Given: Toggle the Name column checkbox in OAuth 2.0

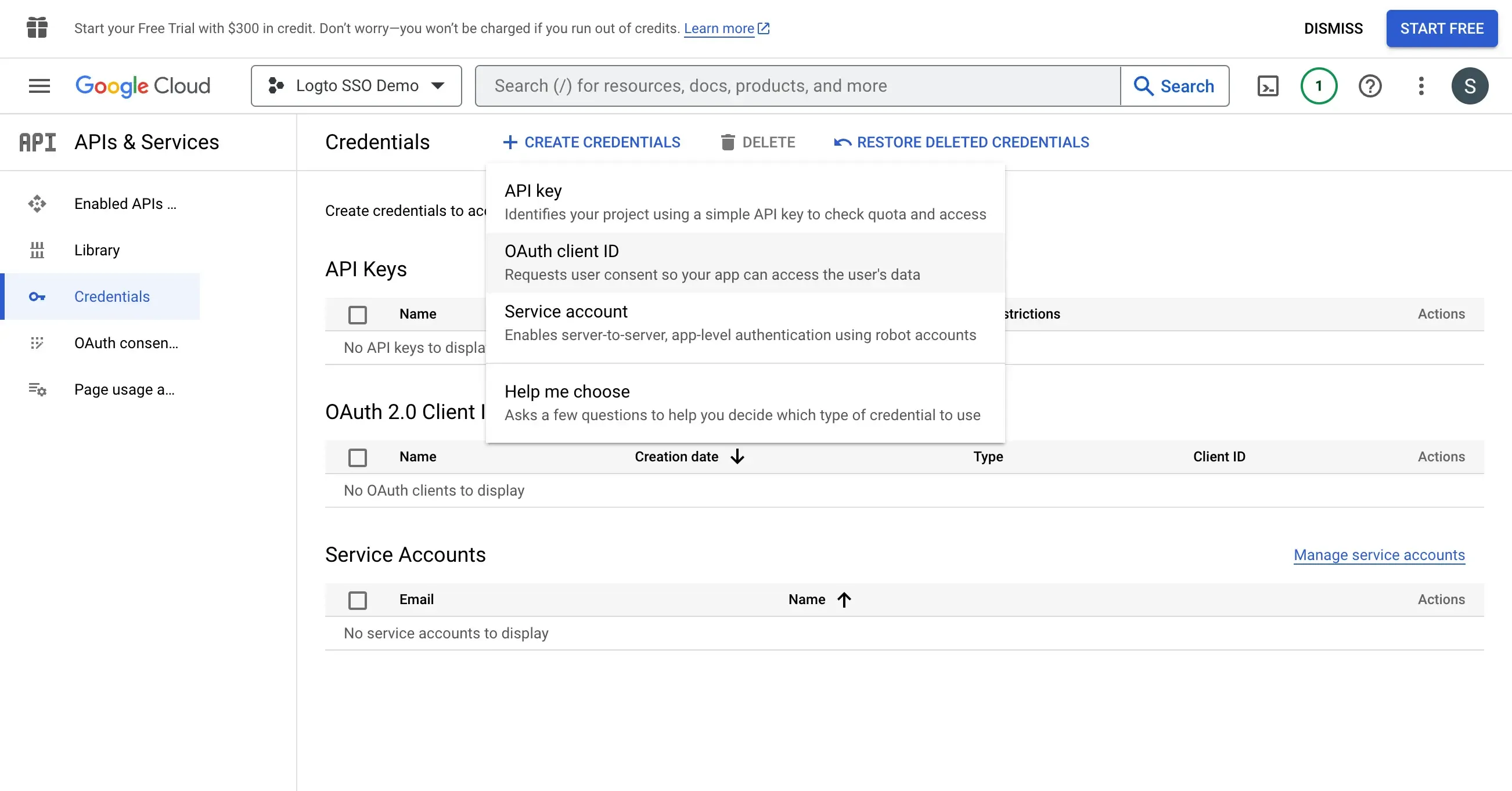Looking at the screenshot, I should [357, 457].
